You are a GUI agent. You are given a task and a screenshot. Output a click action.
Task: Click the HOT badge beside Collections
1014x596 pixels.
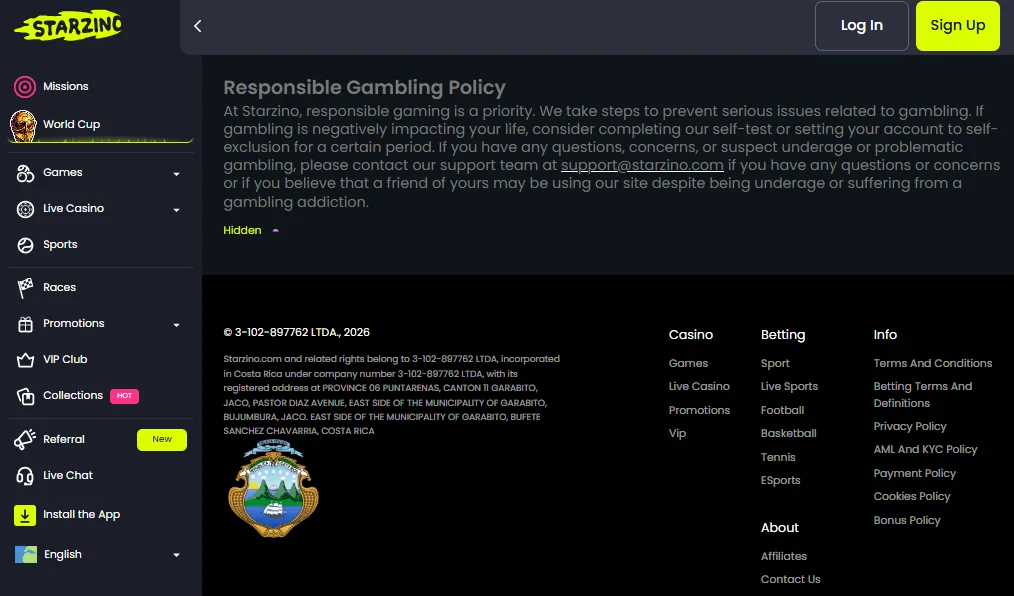(x=124, y=396)
